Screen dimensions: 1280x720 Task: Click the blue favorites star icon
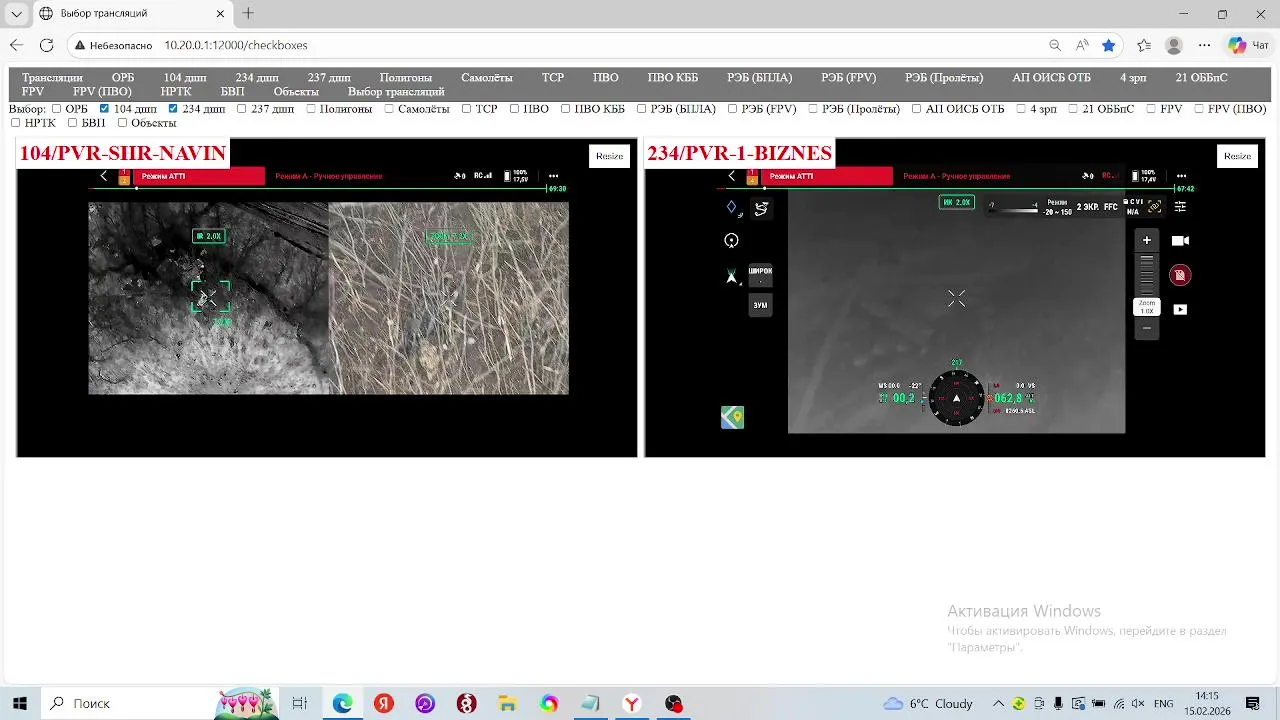tap(1109, 45)
